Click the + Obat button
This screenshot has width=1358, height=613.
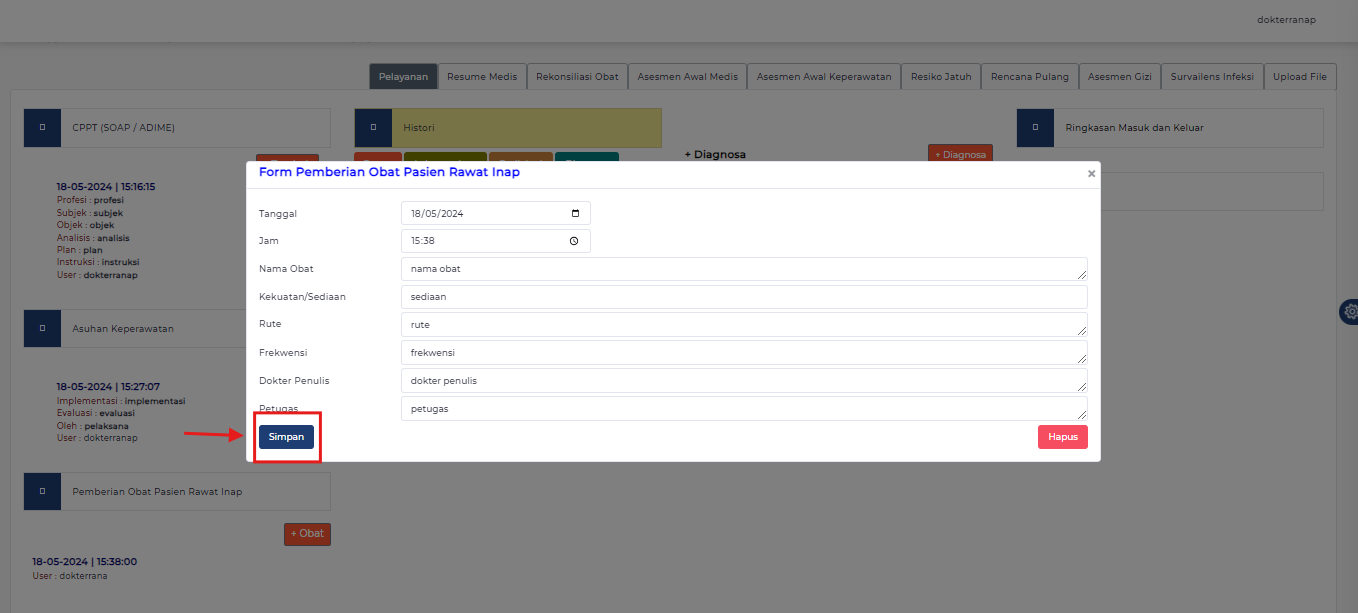click(x=306, y=533)
